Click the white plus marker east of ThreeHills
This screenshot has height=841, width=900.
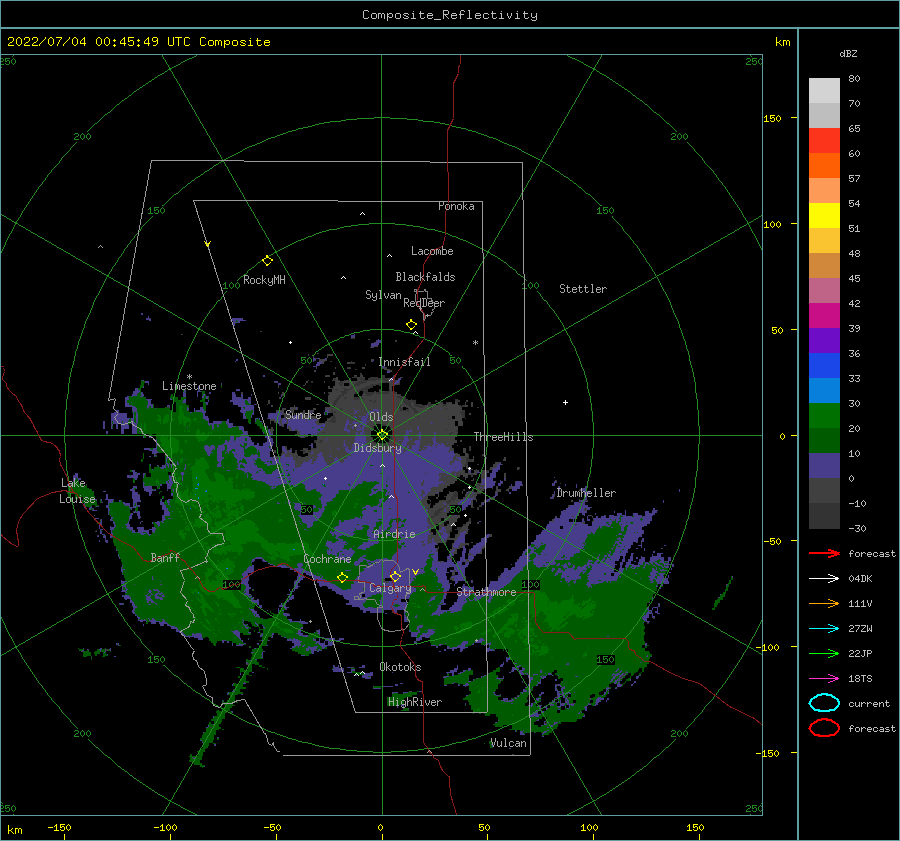(565, 402)
